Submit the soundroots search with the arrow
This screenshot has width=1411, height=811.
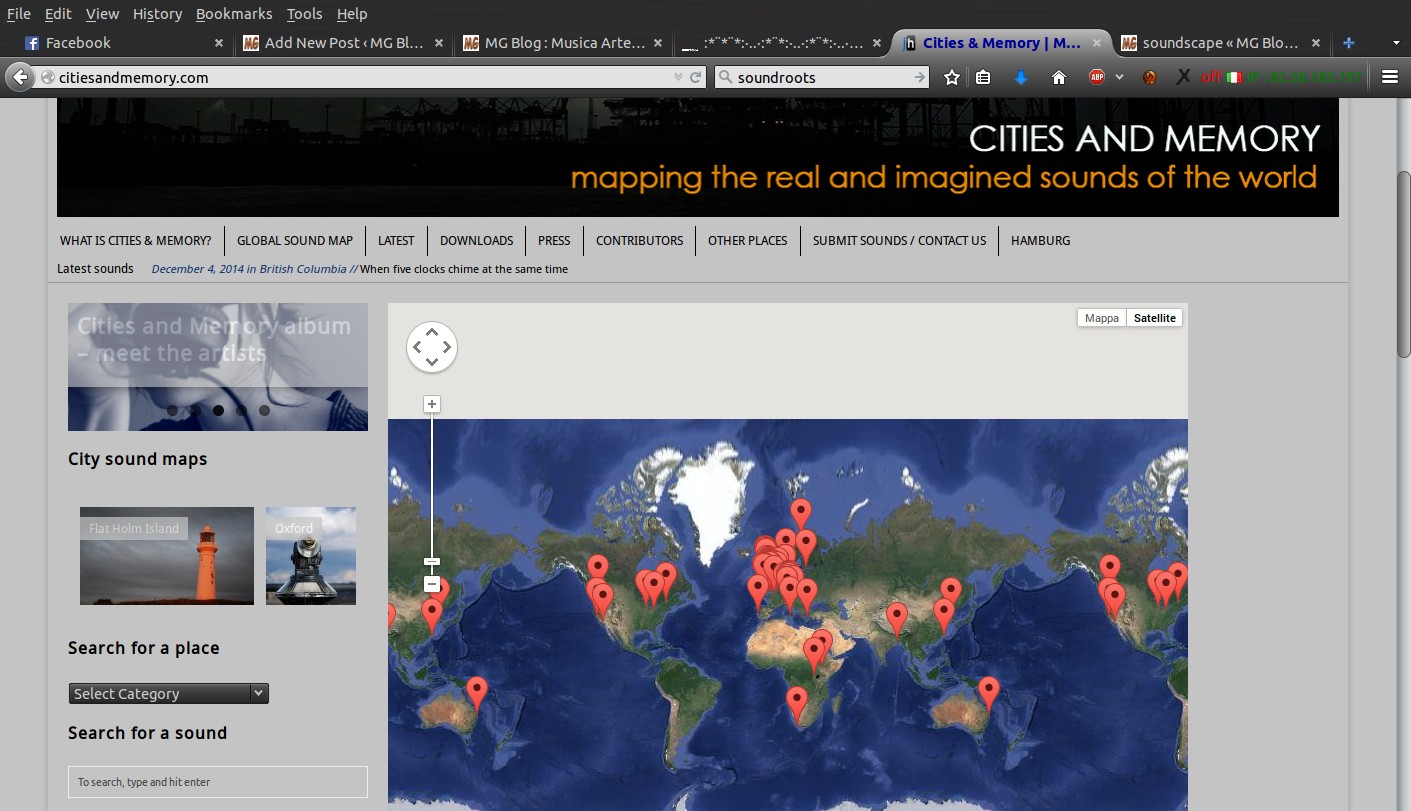[919, 77]
